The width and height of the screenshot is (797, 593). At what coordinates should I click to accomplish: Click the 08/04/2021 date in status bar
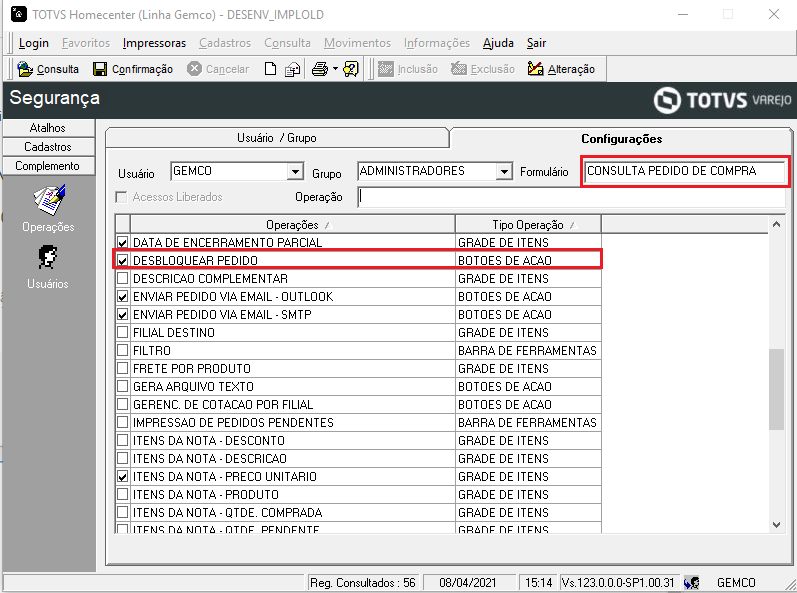[468, 582]
